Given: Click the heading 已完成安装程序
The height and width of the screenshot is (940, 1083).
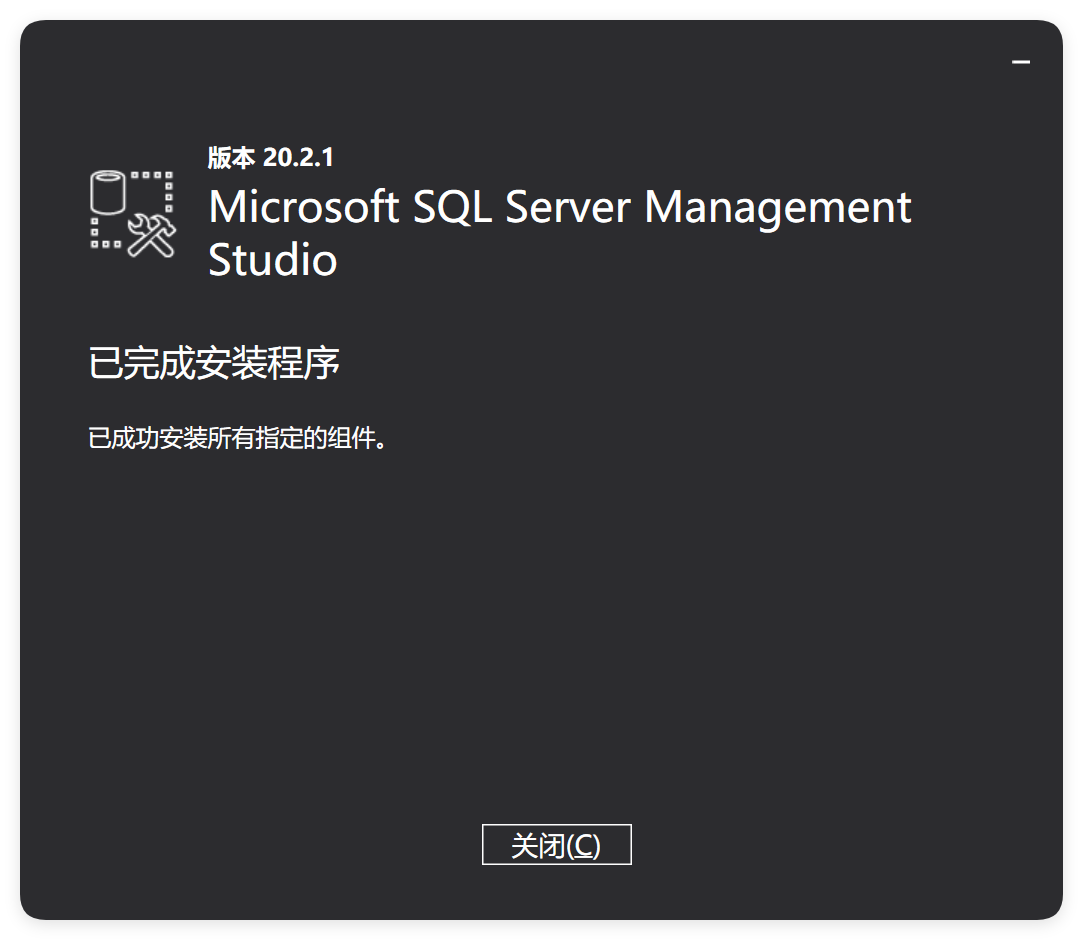Looking at the screenshot, I should coord(214,363).
